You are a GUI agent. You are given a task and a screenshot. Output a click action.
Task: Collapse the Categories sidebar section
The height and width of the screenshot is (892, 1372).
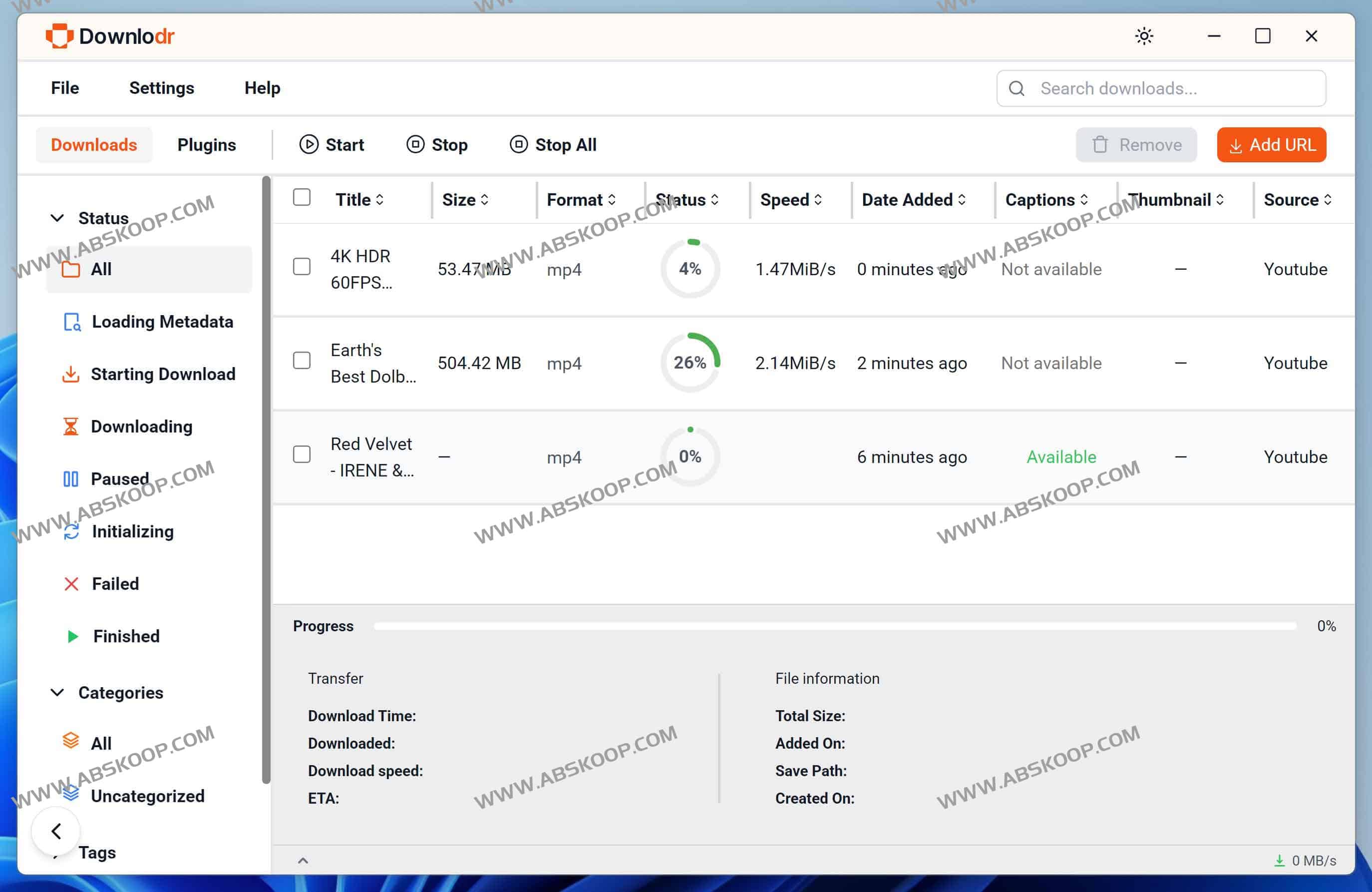click(57, 693)
